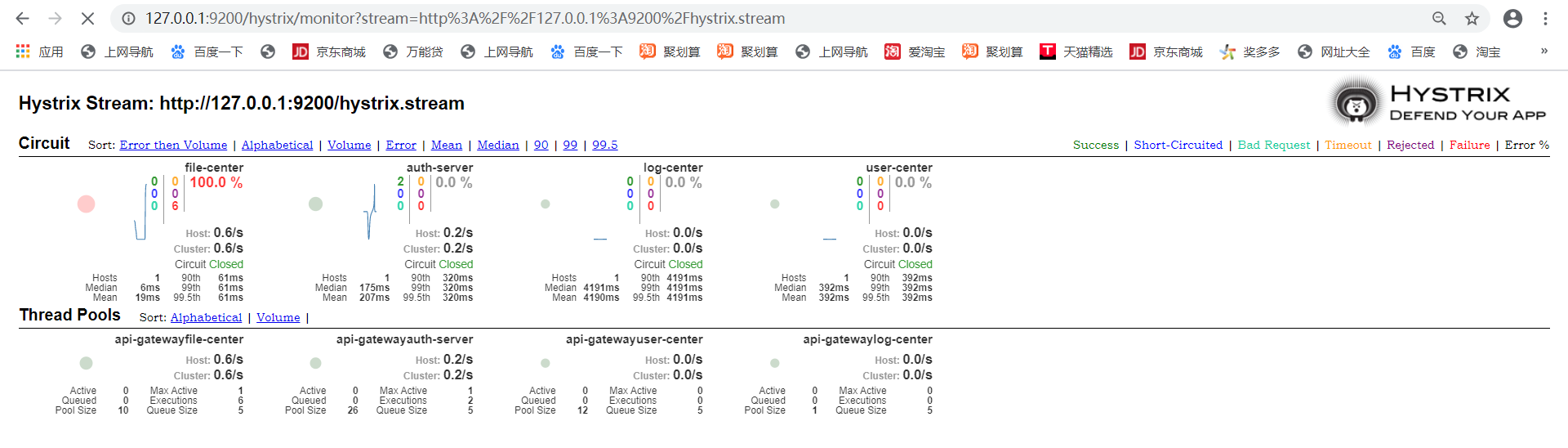This screenshot has width=1568, height=448.
Task: Click the log-center circuit status dot
Action: click(546, 204)
